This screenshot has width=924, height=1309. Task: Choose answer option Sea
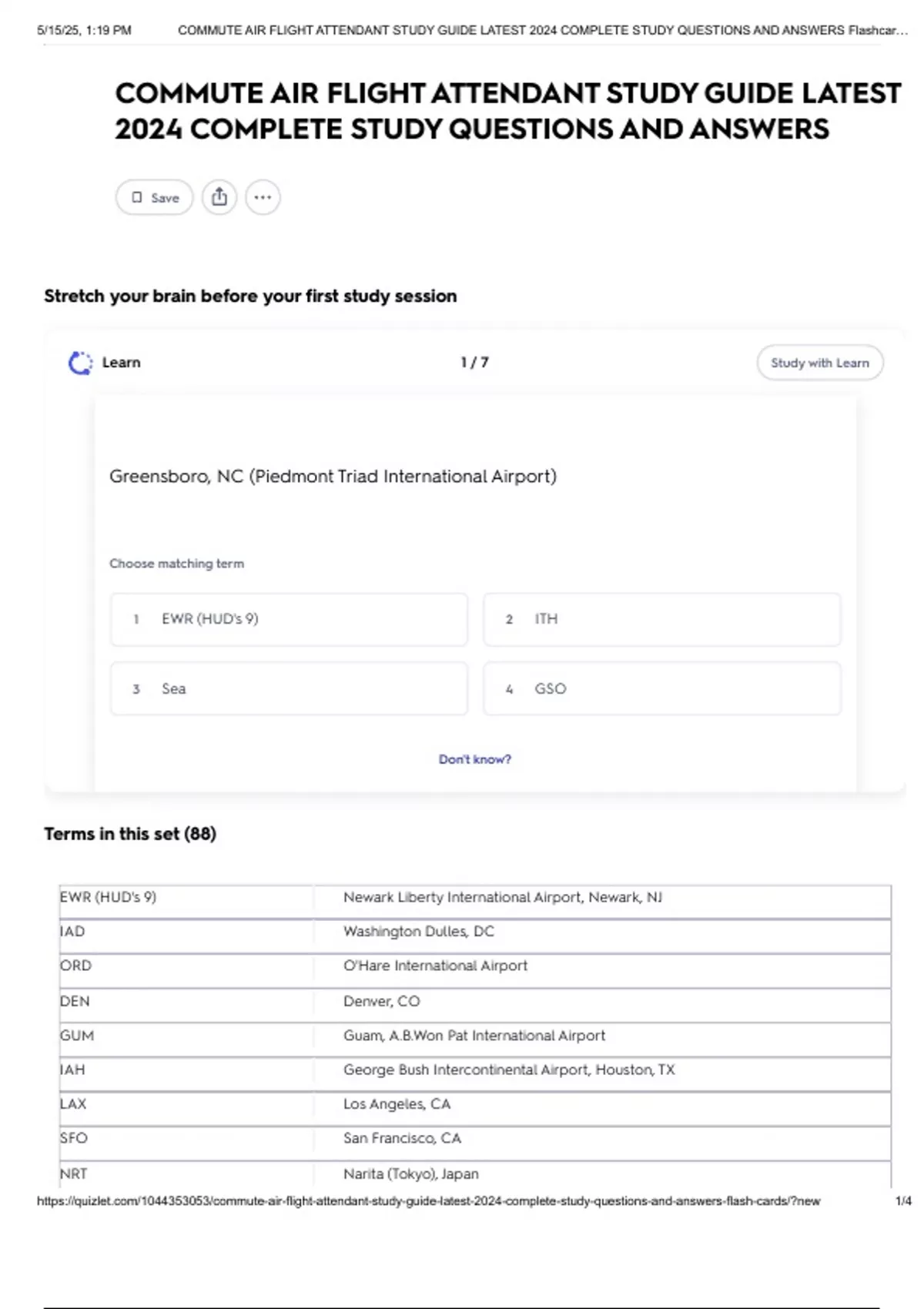pos(289,688)
